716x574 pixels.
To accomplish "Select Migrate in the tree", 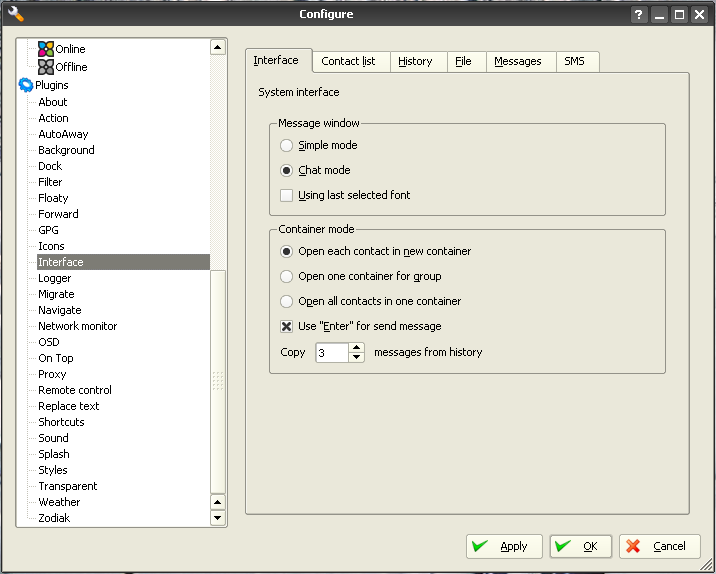I will (x=56, y=294).
